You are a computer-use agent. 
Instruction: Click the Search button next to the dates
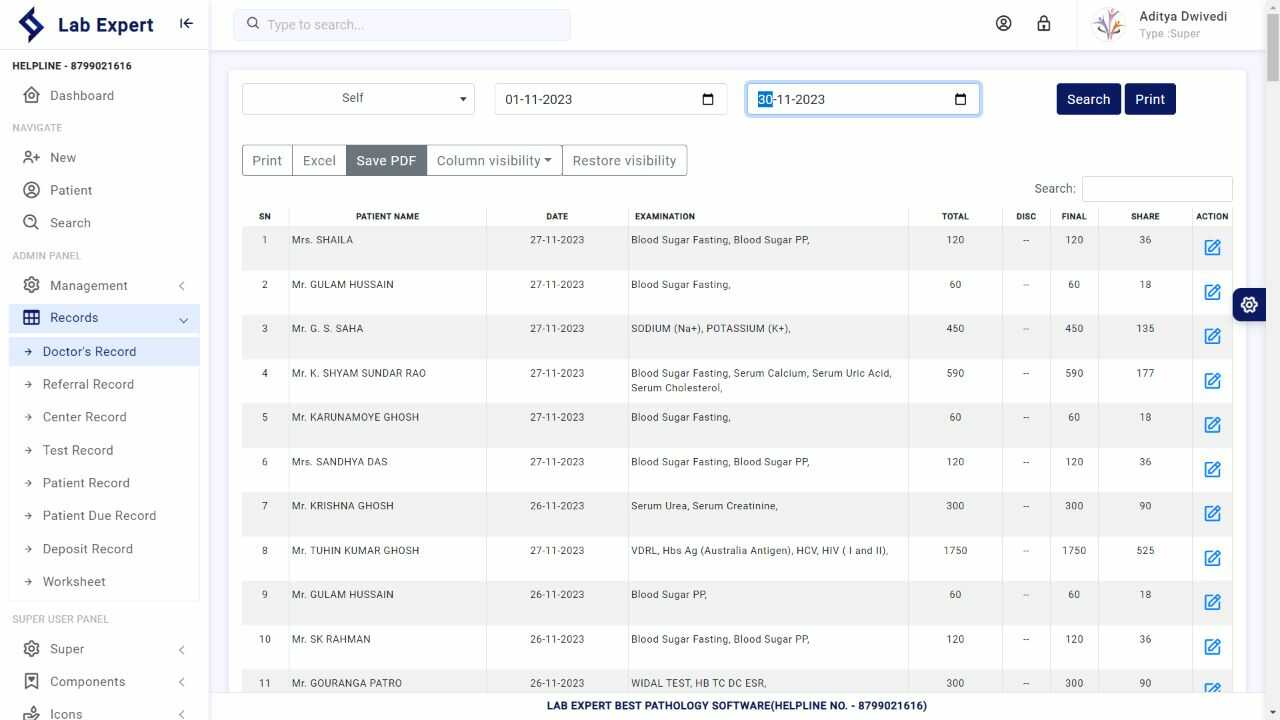(x=1088, y=98)
